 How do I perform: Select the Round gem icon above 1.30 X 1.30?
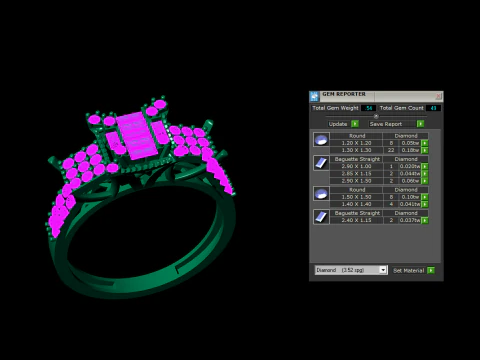tap(321, 140)
